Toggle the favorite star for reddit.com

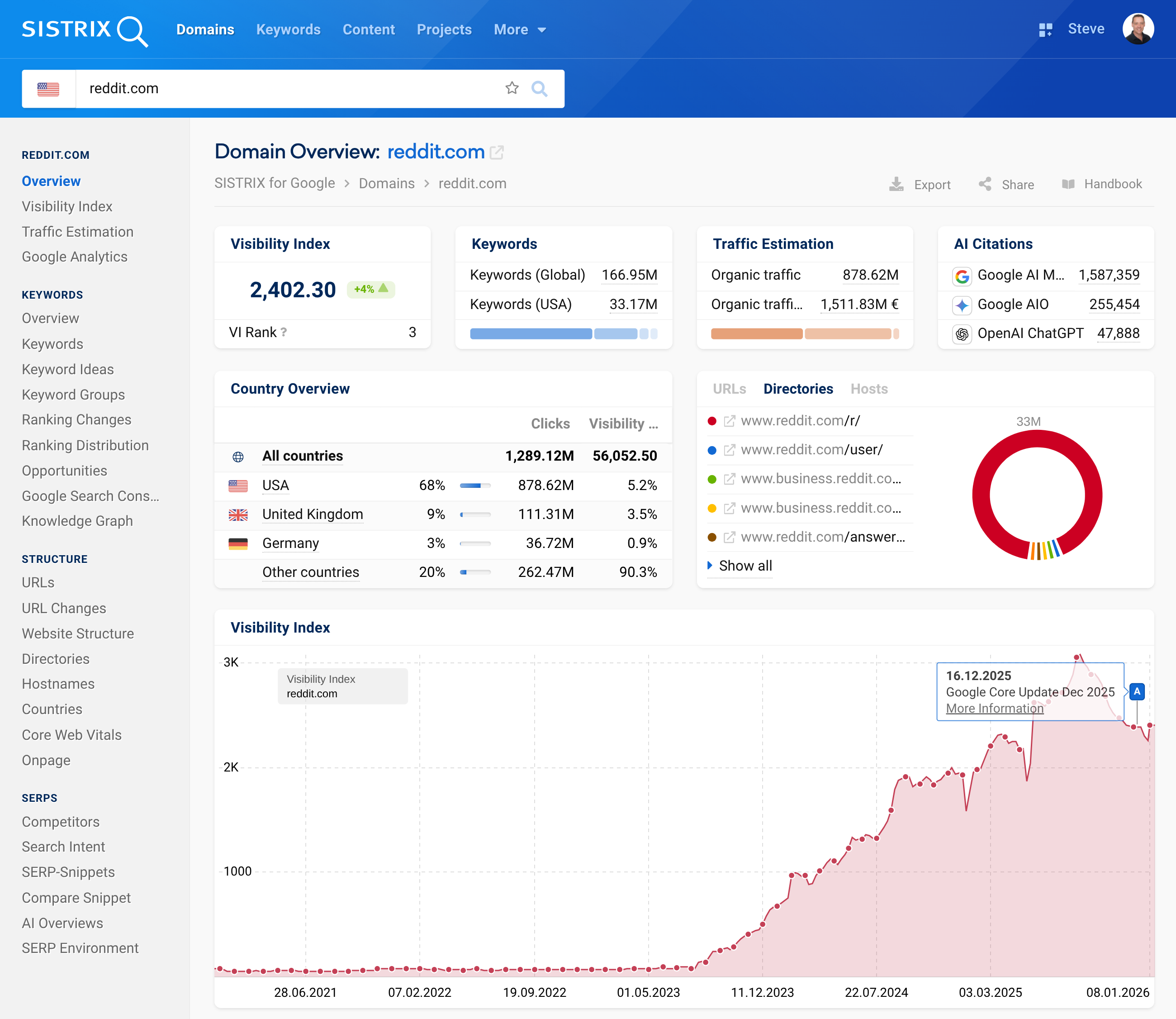coord(512,88)
